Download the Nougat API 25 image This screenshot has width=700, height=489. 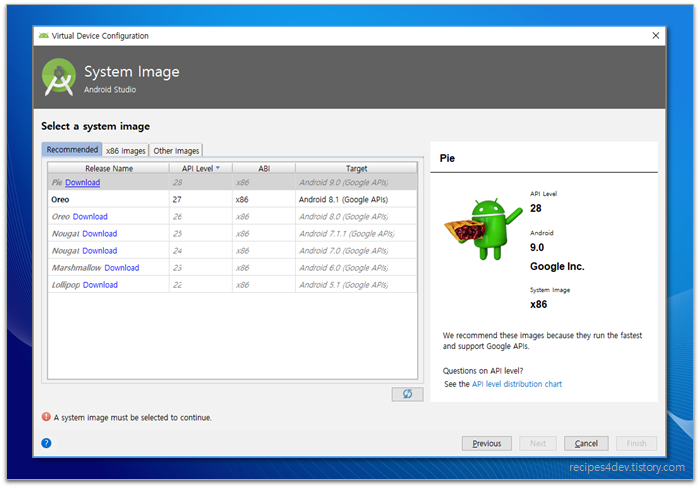100,234
